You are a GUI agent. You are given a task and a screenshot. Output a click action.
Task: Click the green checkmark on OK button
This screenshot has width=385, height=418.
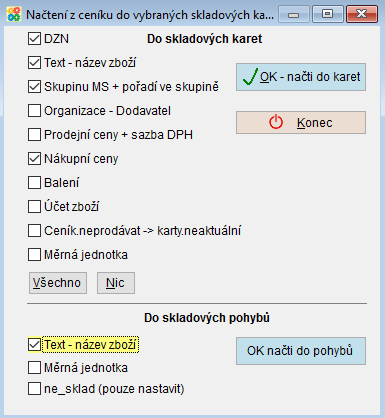point(250,77)
